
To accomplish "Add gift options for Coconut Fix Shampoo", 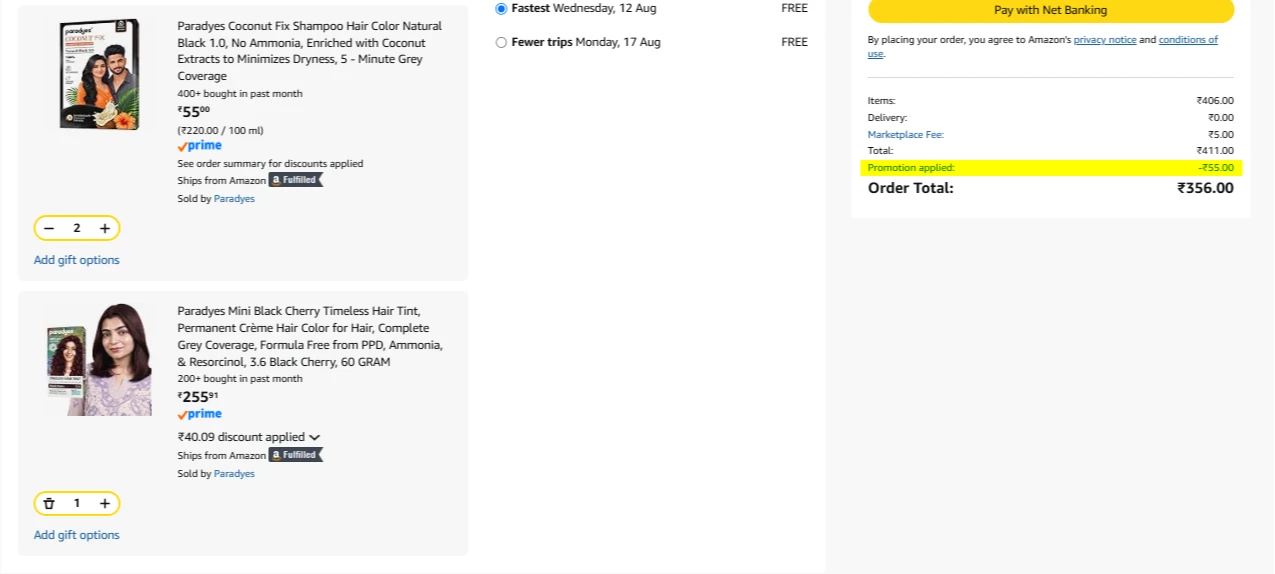I will tap(77, 260).
